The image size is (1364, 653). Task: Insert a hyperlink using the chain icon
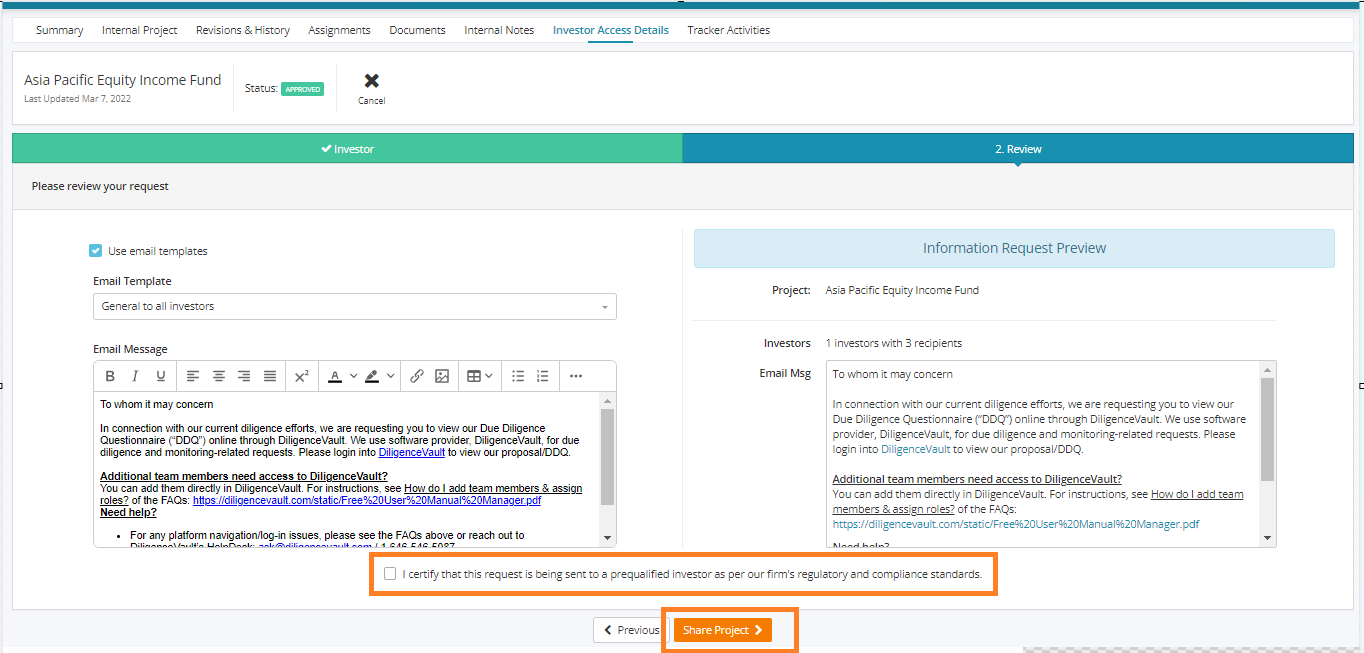coord(417,376)
